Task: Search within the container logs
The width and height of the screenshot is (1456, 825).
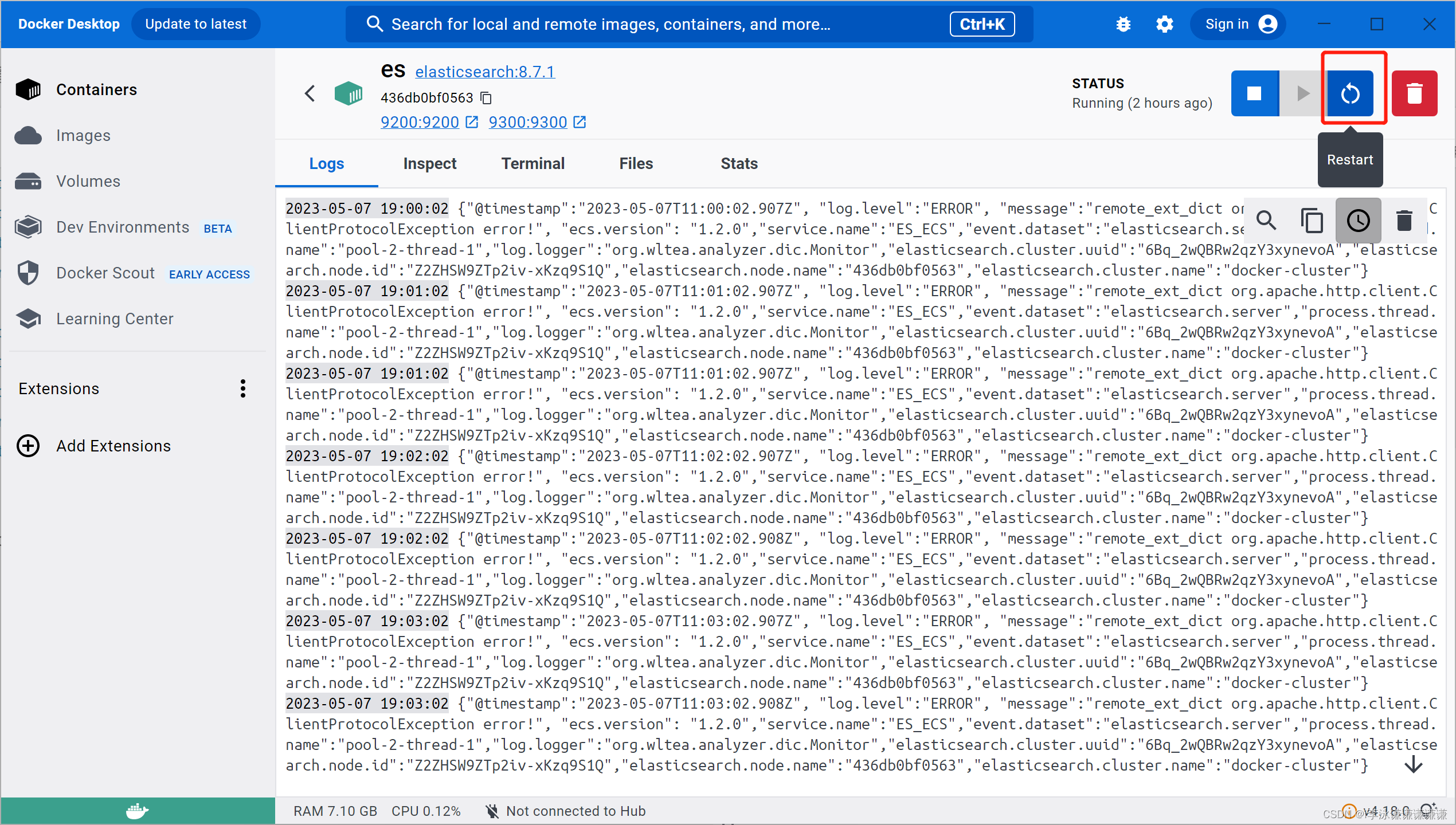Action: click(x=1267, y=221)
